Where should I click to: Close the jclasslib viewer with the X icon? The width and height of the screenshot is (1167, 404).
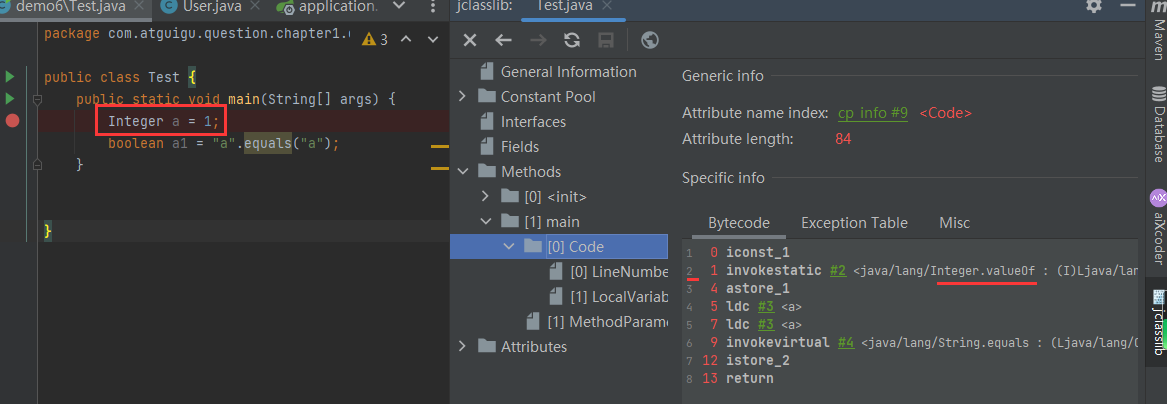point(470,40)
